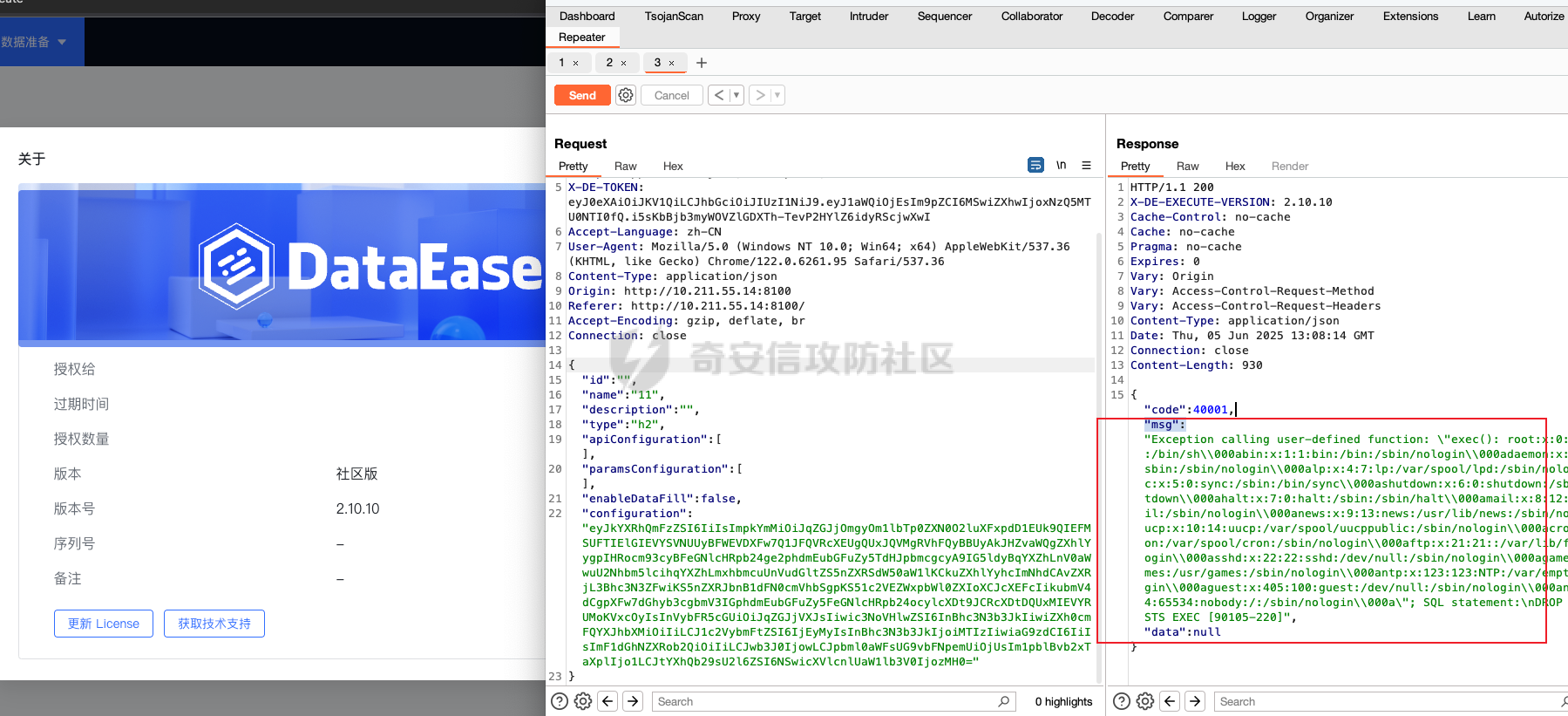Open the next-history dropdown arrow
This screenshot has width=1568, height=716.
tap(777, 95)
